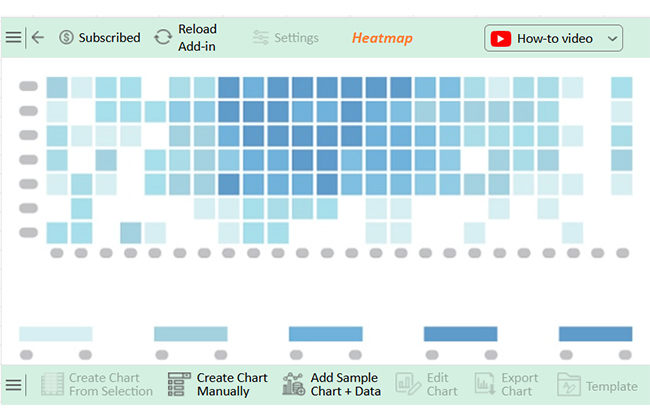Viewport: 650px width, 420px height.
Task: Reload the add-in via circular arrows
Action: click(x=163, y=38)
